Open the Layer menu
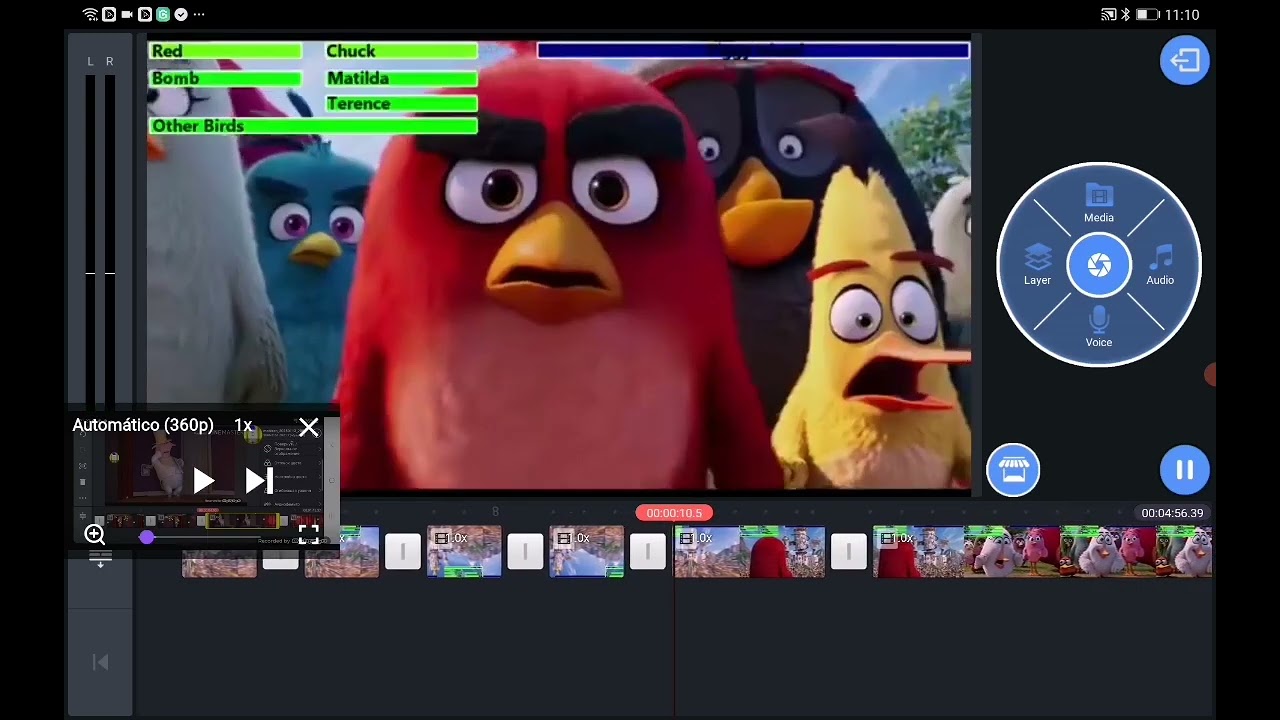 1037,266
